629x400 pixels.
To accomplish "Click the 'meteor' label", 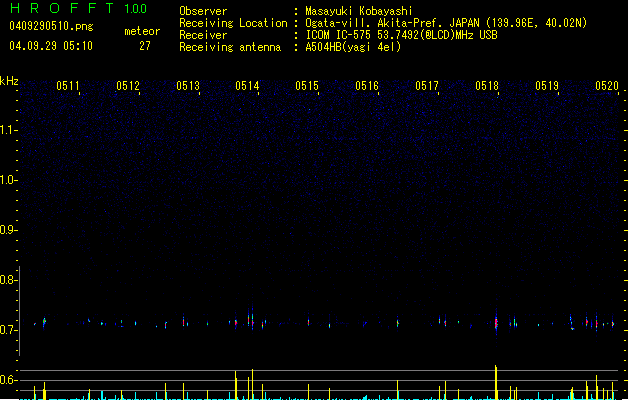I will [142, 31].
